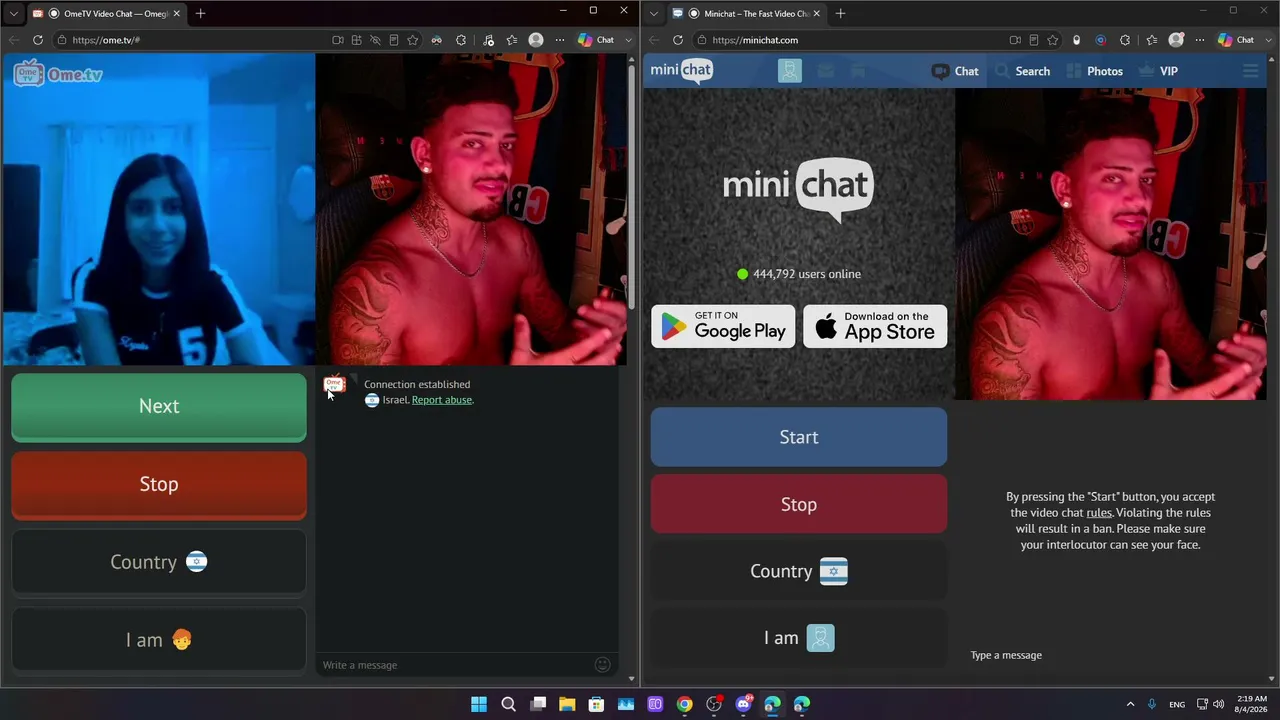The width and height of the screenshot is (1280, 720).
Task: Open Microsoft Store from the taskbar
Action: 596,704
